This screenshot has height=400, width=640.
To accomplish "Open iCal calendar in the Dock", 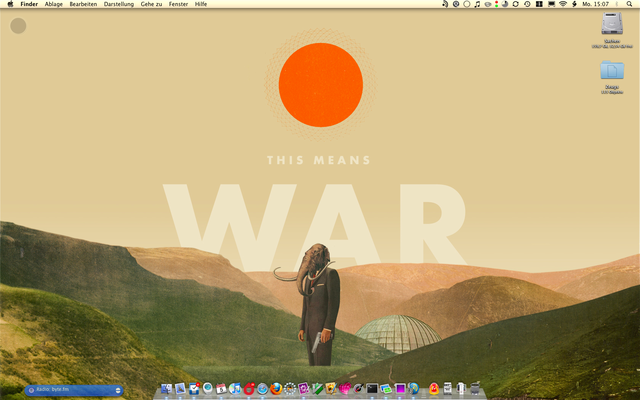I will pyautogui.click(x=221, y=389).
